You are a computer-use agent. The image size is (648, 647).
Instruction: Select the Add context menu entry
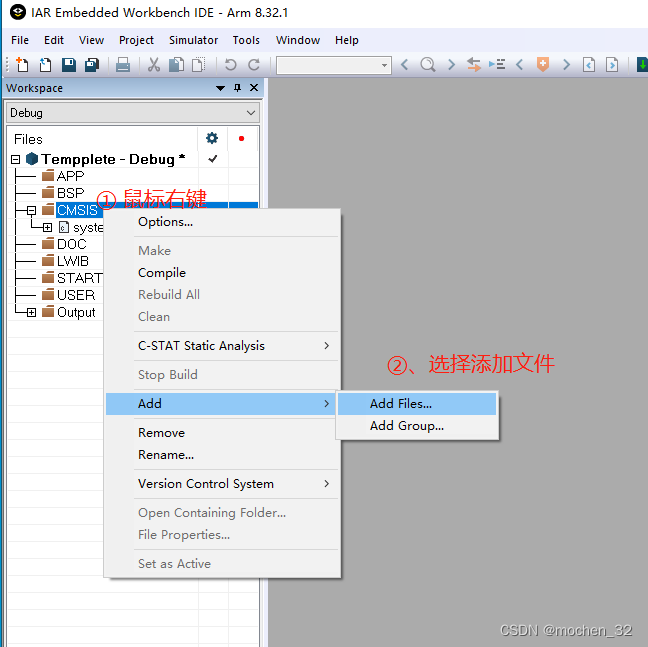pyautogui.click(x=220, y=404)
